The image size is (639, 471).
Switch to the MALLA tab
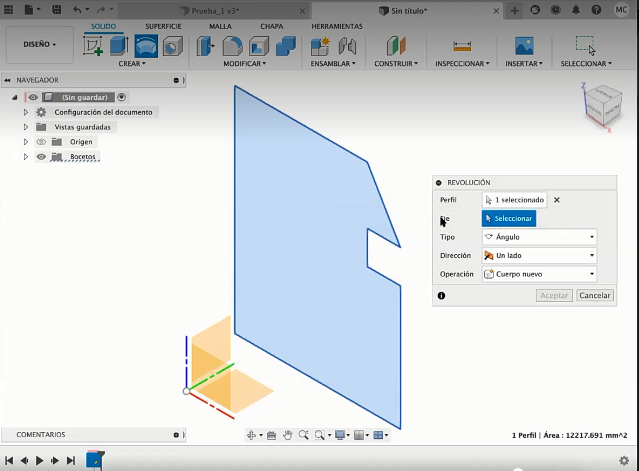[x=220, y=26]
